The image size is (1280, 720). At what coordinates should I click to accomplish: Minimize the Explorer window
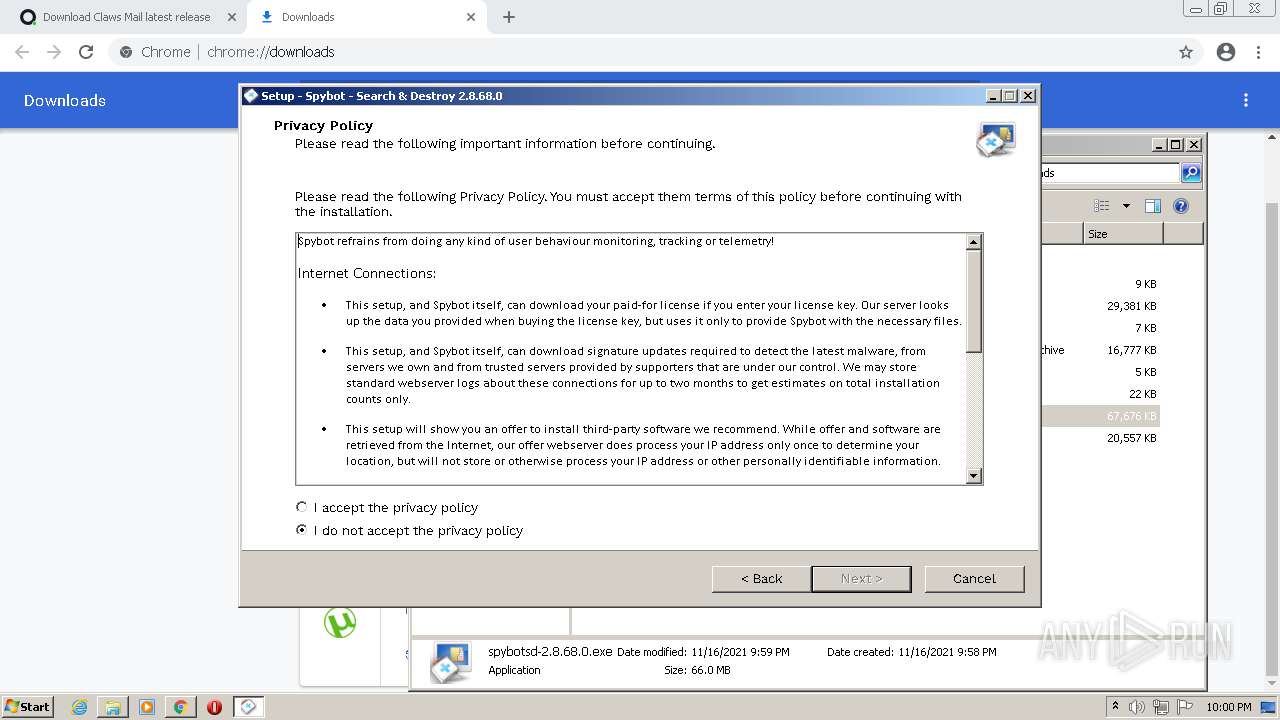point(1159,145)
